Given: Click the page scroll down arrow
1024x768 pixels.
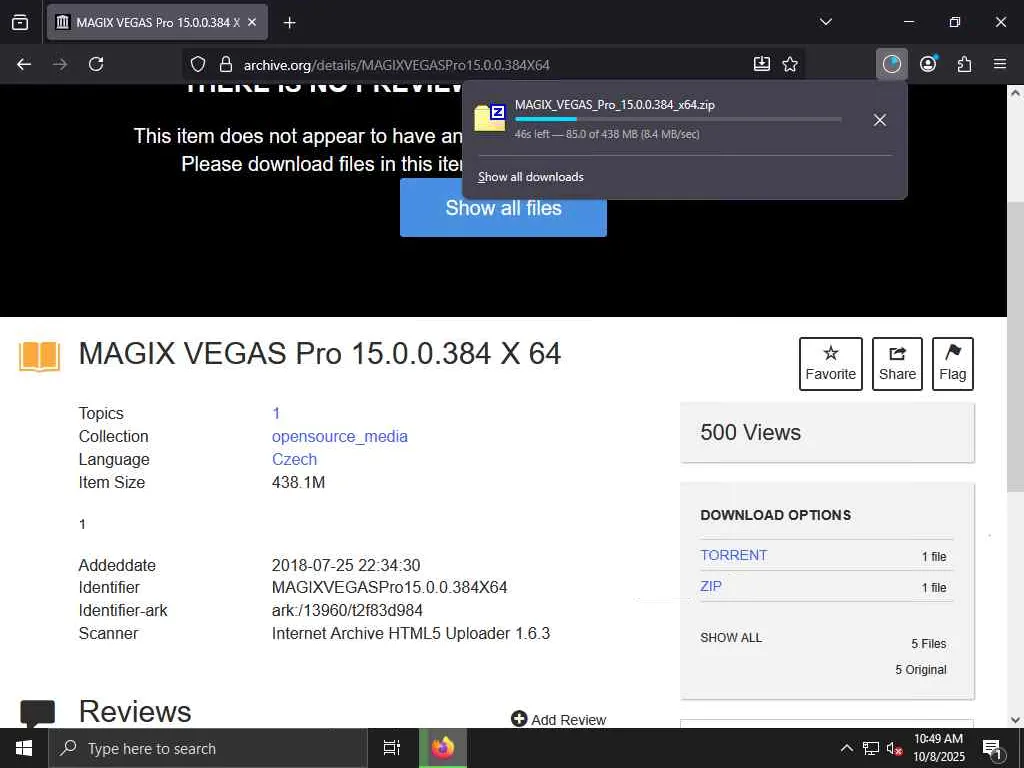Looking at the screenshot, I should 1015,720.
